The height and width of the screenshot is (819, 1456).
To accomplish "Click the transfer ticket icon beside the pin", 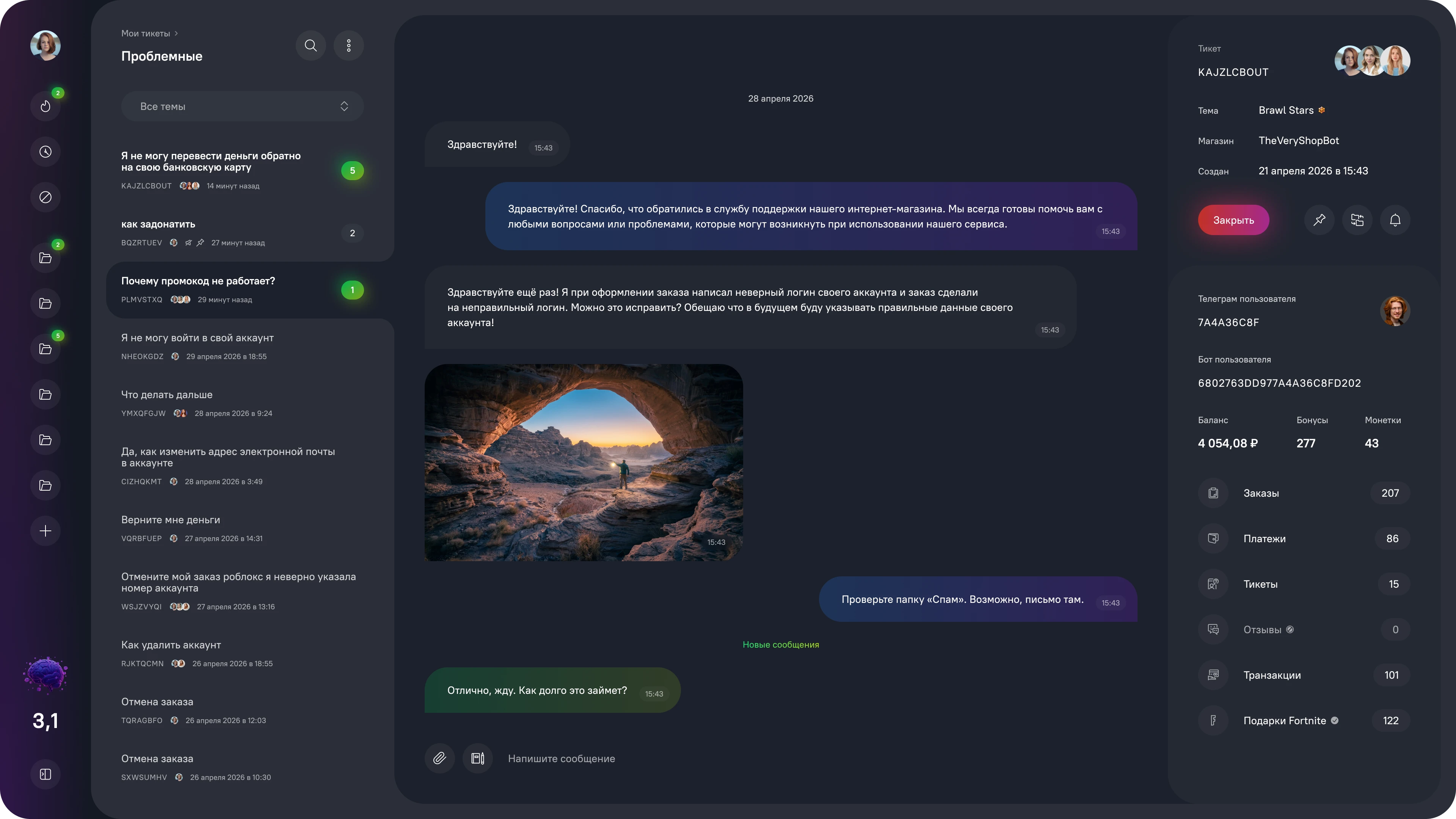I will click(1357, 220).
